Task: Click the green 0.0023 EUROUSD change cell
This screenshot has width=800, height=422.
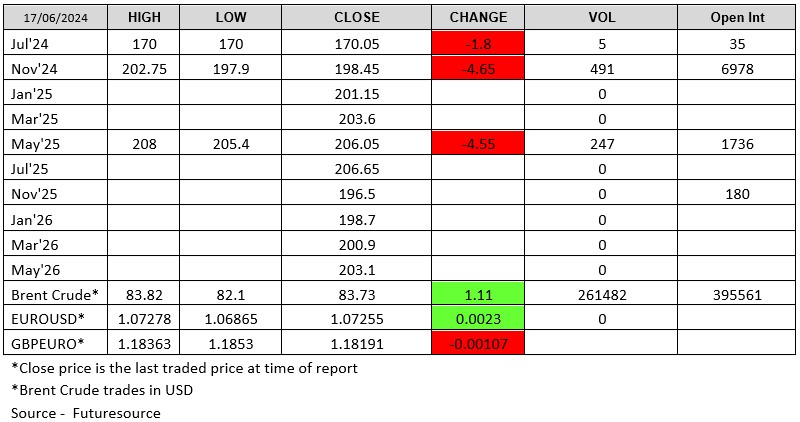Action: [x=478, y=320]
